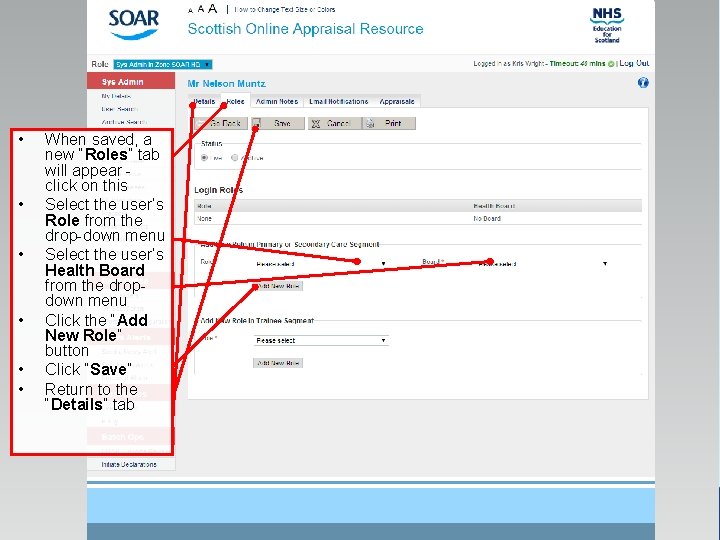Click the Health Board column header

pyautogui.click(x=494, y=206)
